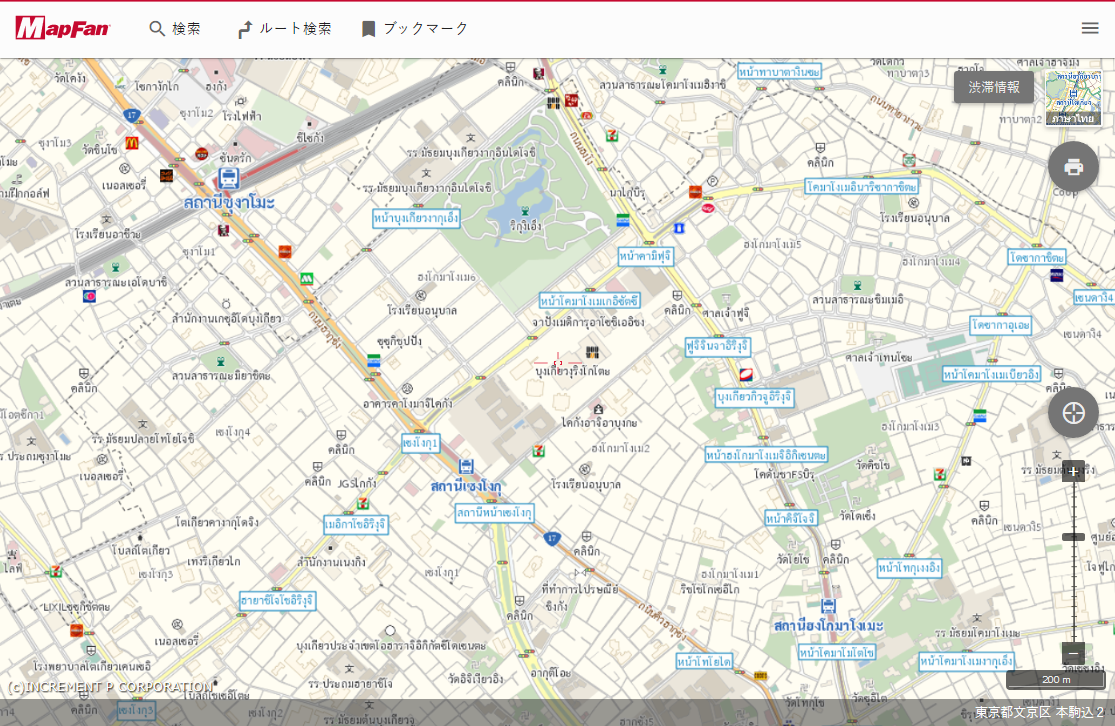Click the parking P icon near นาไกบิรุ

tap(713, 181)
